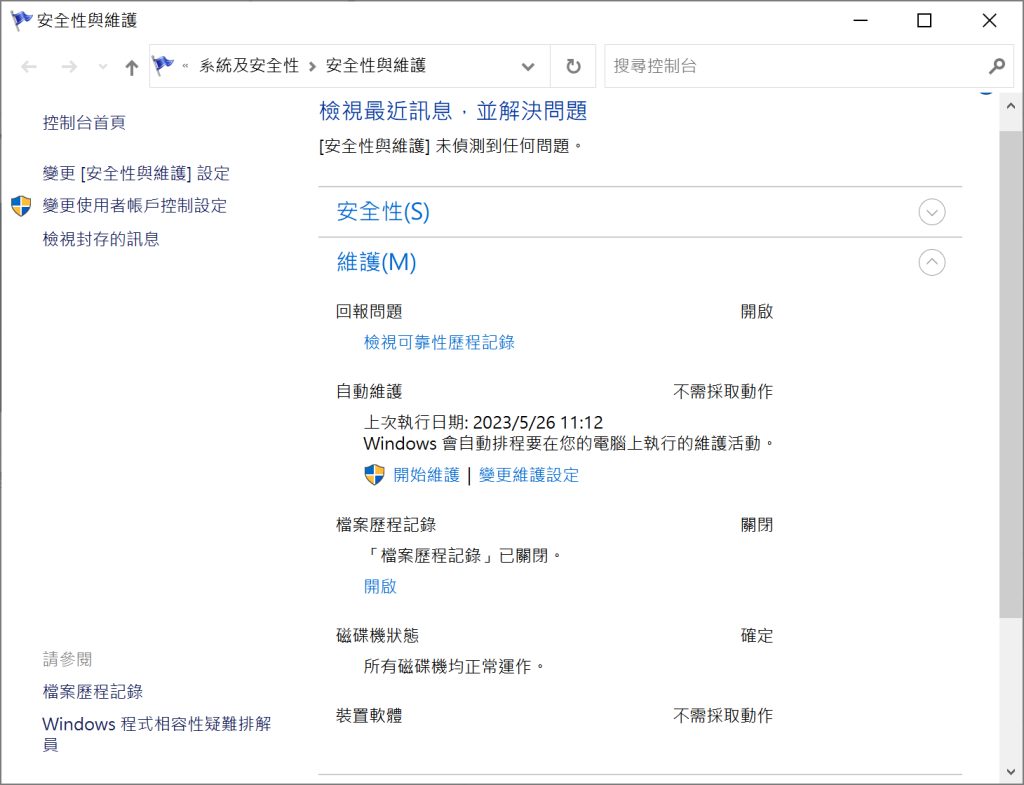Click the flag icon in the address bar
Screen dimensions: 1024x785
click(x=163, y=65)
